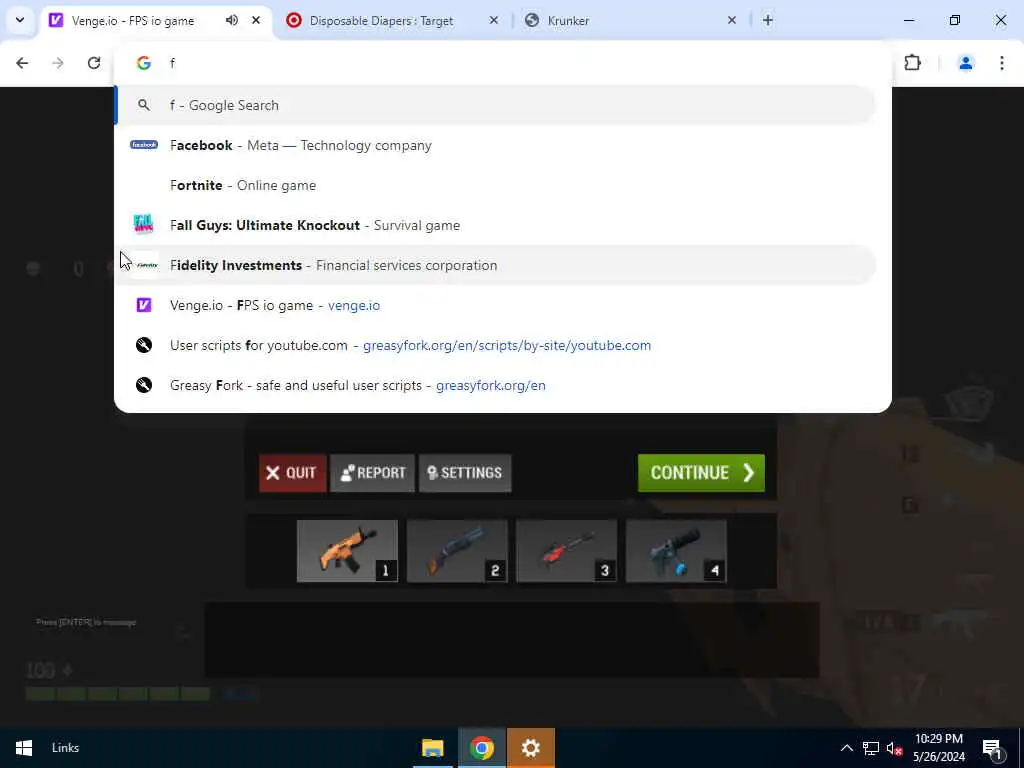Select the Facebook suggestion
1024x768 pixels.
[x=496, y=145]
